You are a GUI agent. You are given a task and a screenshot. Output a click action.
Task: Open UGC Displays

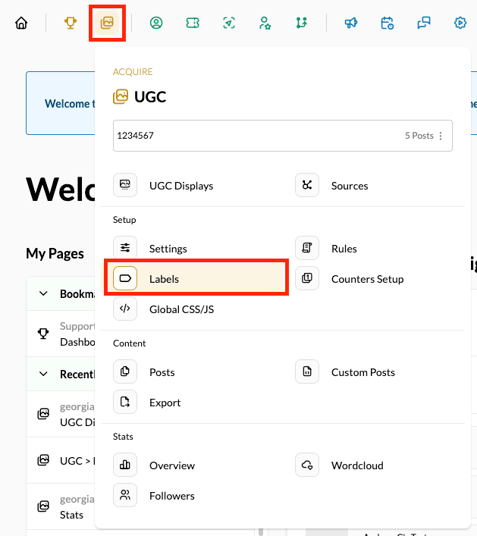[x=181, y=186]
